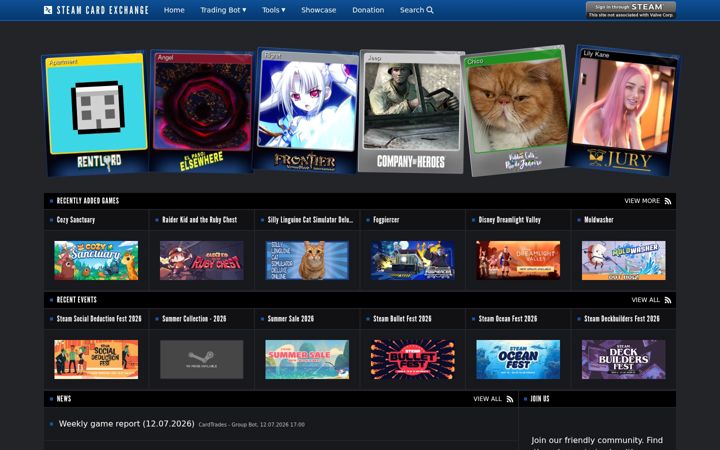720x450 pixels.
Task: Click View More for recently added games
Action: 641,201
